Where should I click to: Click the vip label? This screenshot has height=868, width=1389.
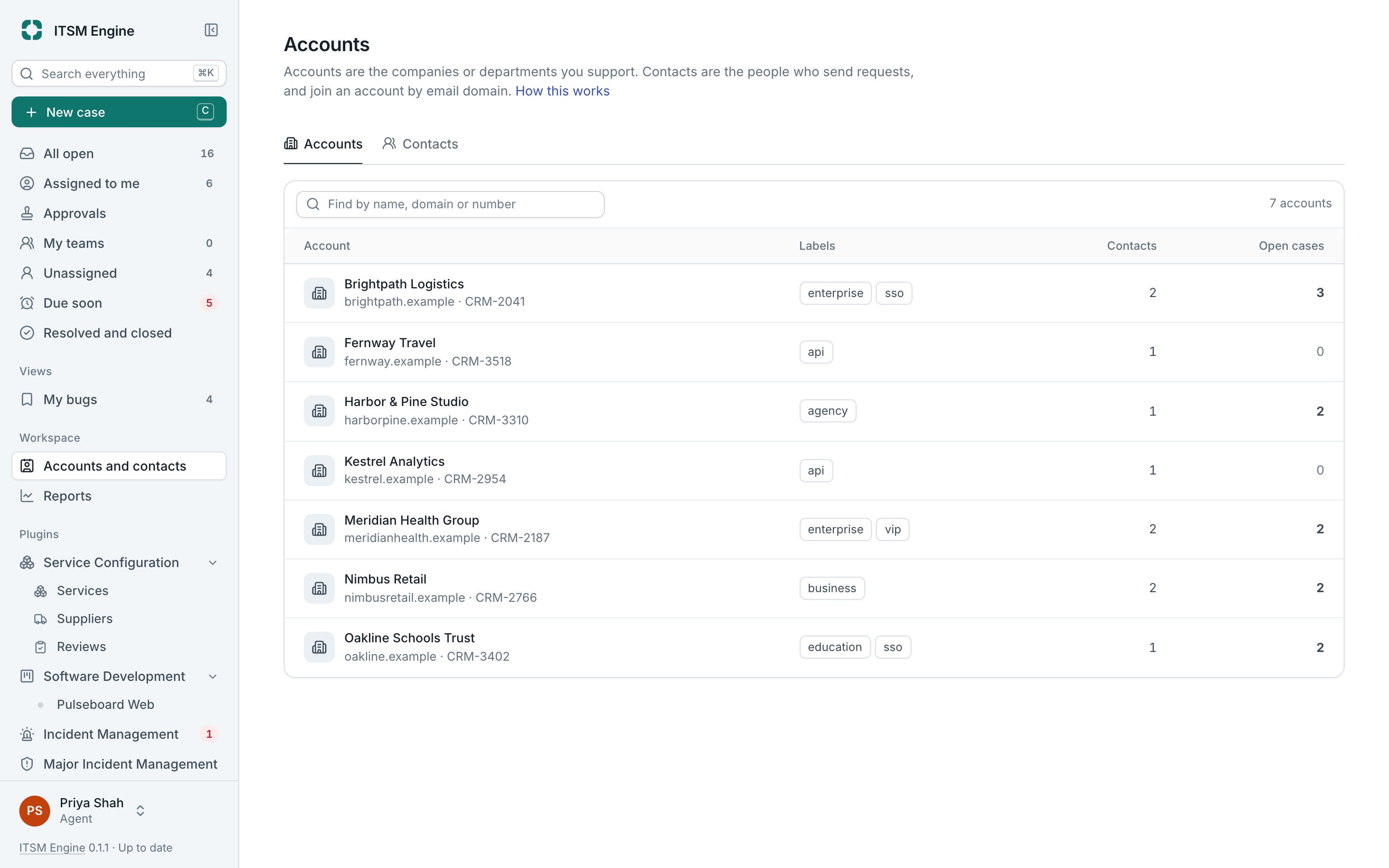coord(893,529)
